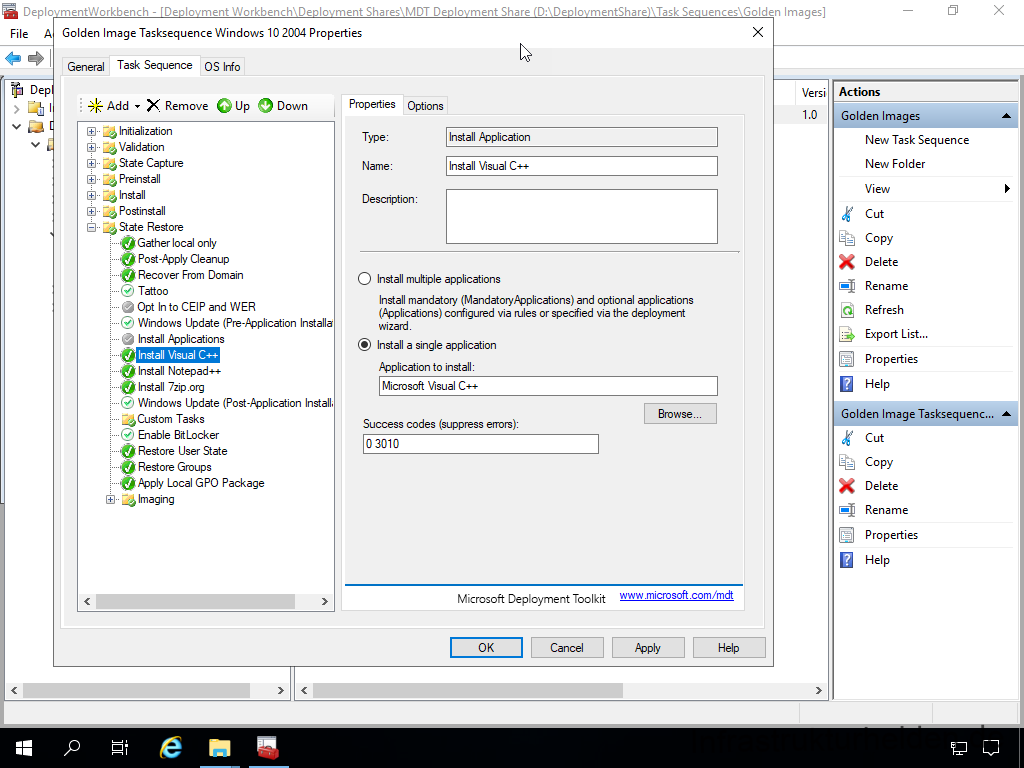Open the www.microsoft.com/mdt link

coord(676,596)
